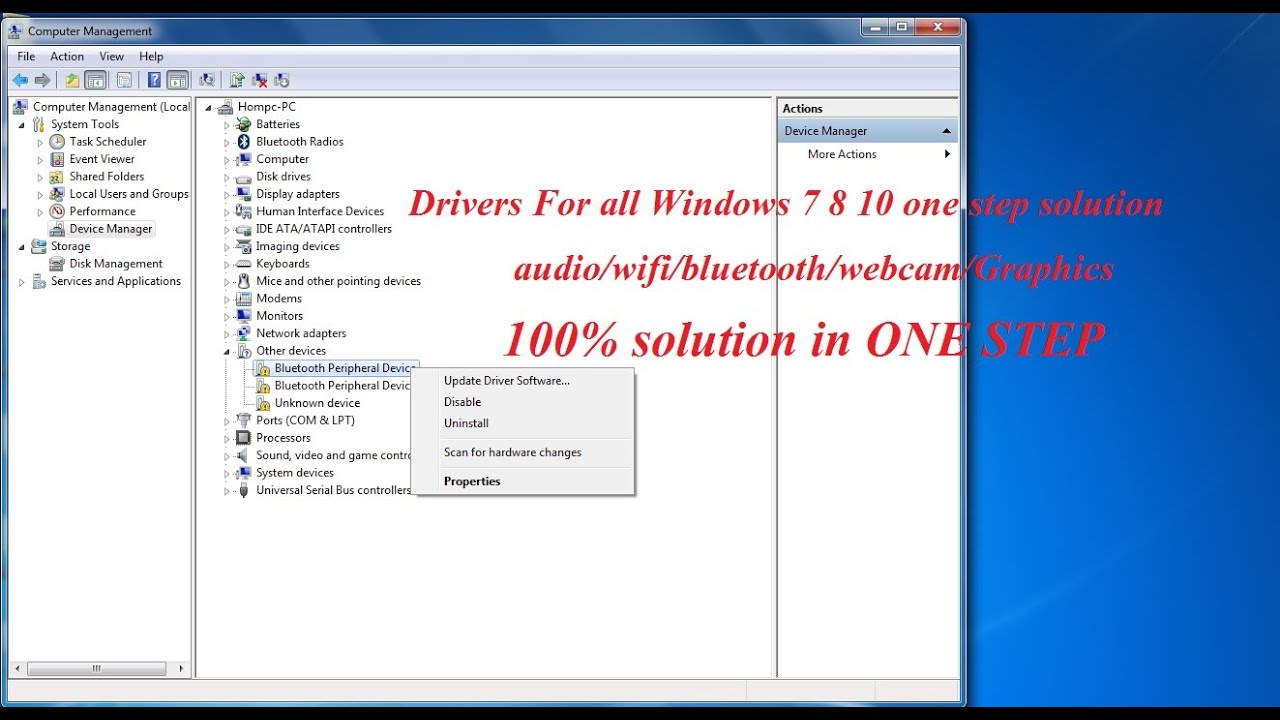Toggle the Show/Hide Console Tree toolbar icon
The width and height of the screenshot is (1280, 720).
click(x=96, y=80)
